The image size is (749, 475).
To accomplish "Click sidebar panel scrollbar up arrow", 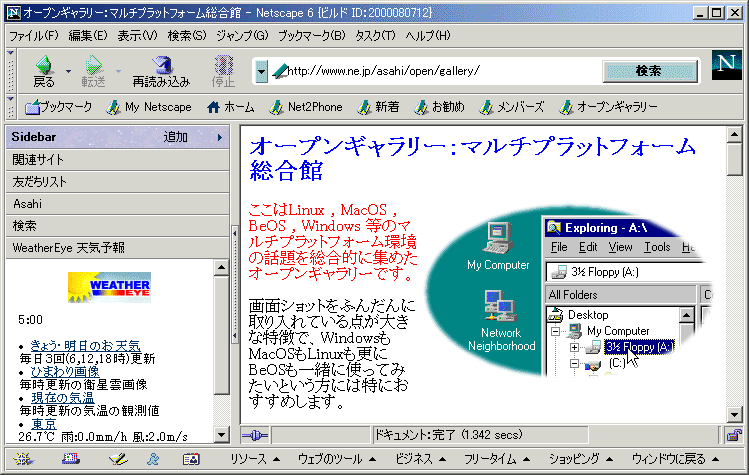I will [x=221, y=268].
